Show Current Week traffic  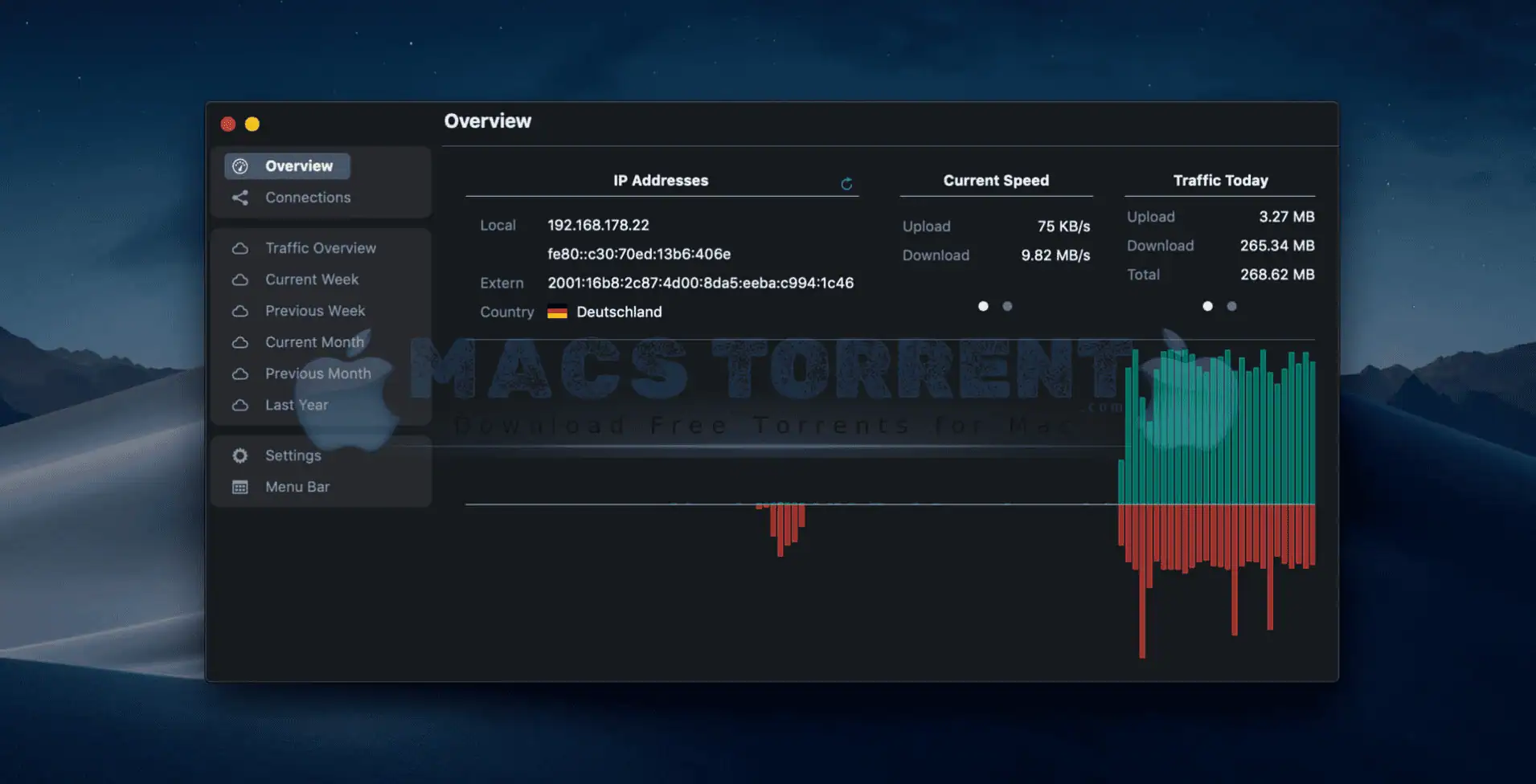(312, 280)
